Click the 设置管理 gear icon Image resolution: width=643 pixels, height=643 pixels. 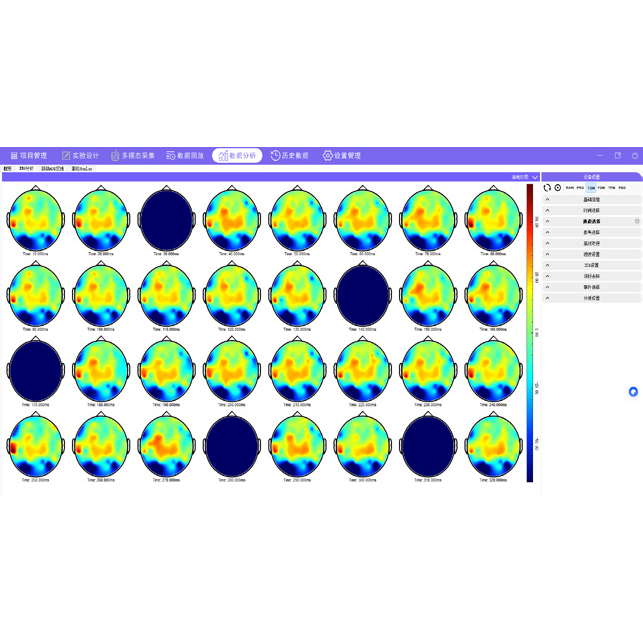pos(327,156)
